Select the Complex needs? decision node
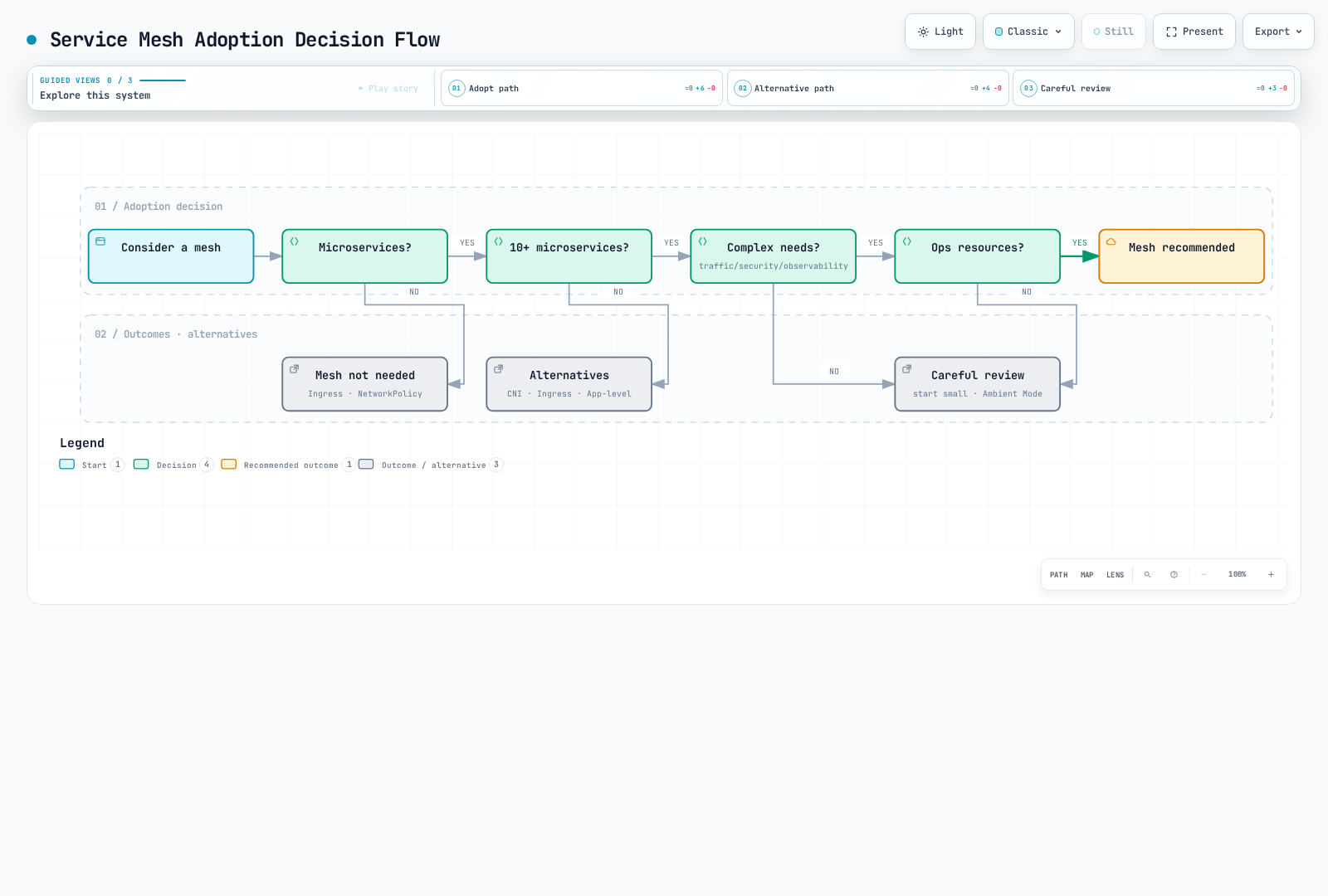 tap(774, 256)
